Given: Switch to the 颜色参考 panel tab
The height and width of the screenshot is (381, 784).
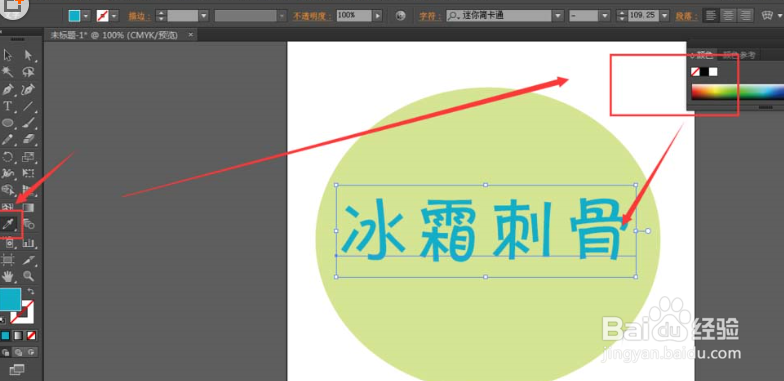Looking at the screenshot, I should 739,55.
